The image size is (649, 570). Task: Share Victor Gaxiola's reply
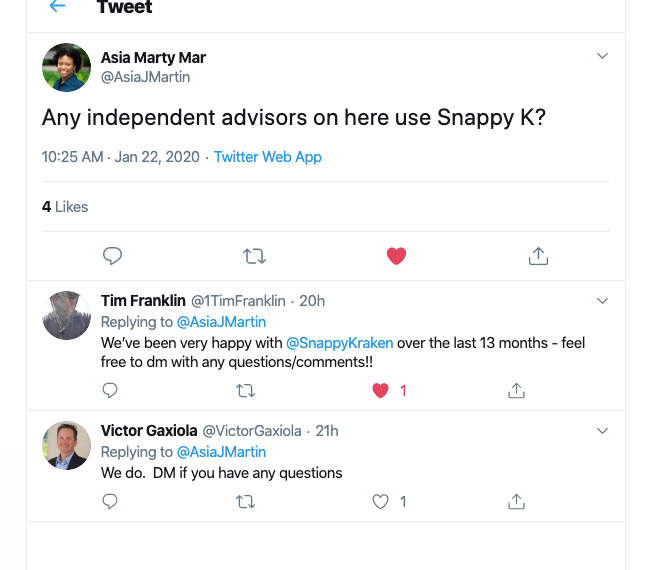[516, 501]
